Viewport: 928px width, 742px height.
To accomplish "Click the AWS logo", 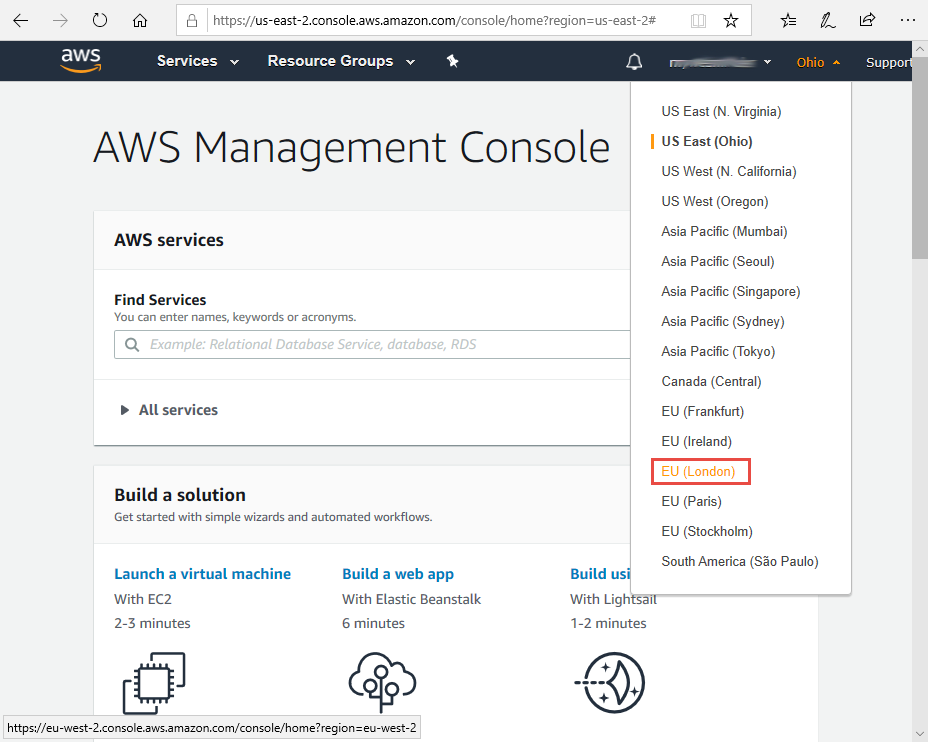I will tap(81, 60).
